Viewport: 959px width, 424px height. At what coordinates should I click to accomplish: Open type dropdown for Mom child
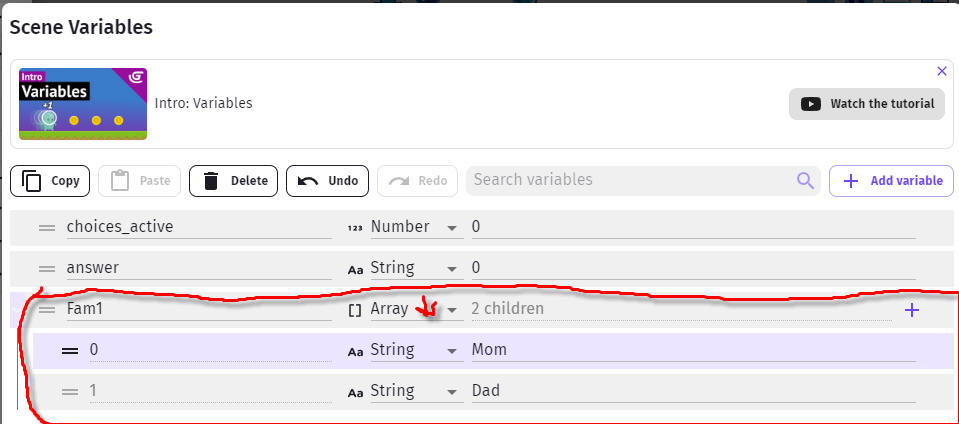click(413, 350)
